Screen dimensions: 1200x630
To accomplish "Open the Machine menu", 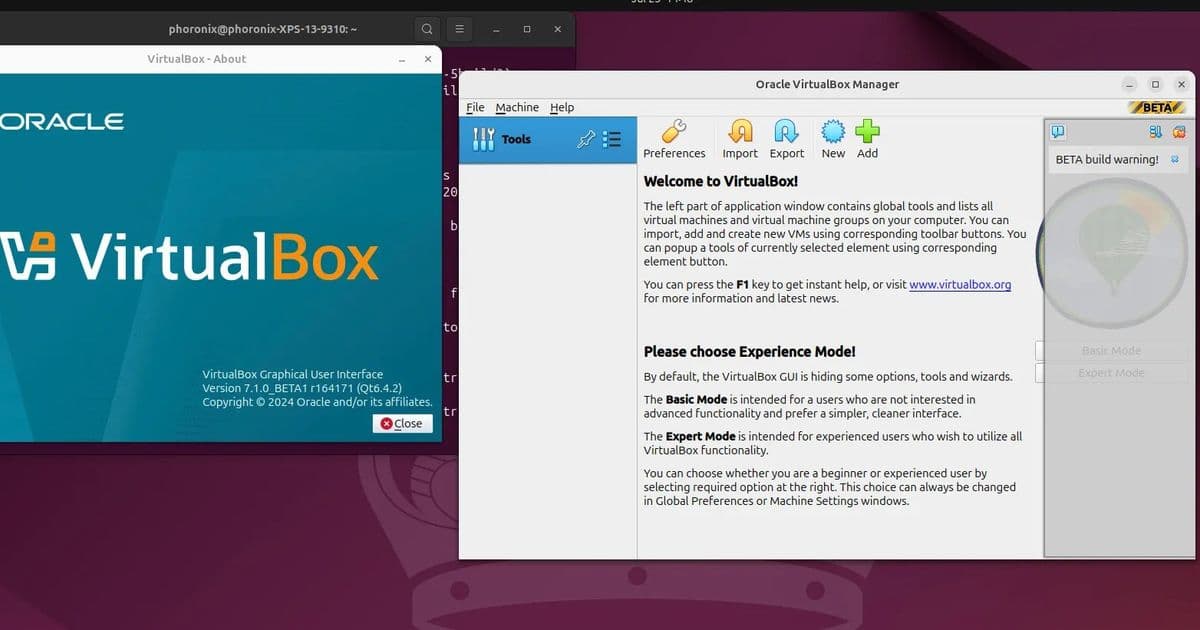I will click(517, 107).
